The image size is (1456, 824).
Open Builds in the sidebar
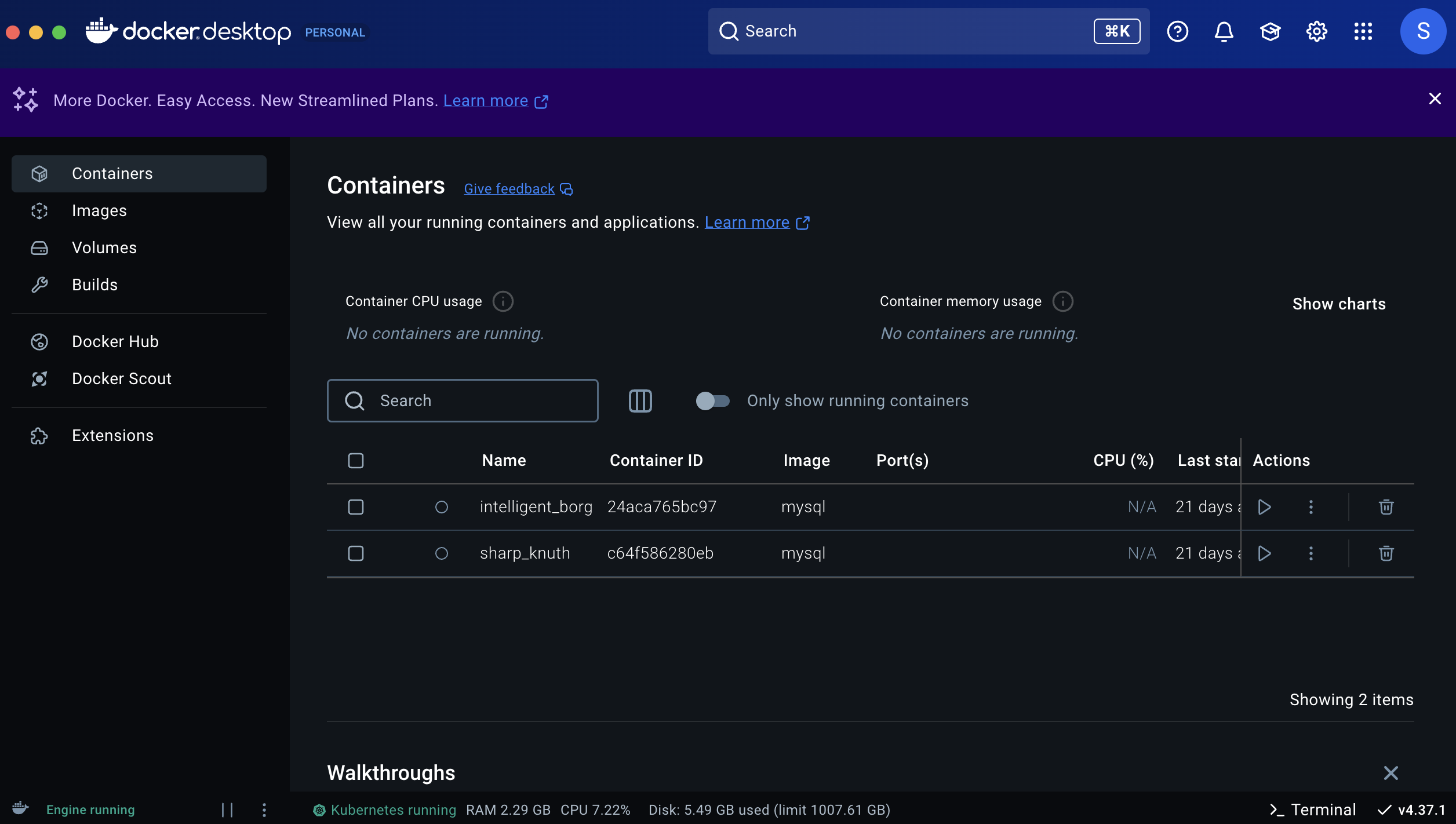tap(139, 285)
